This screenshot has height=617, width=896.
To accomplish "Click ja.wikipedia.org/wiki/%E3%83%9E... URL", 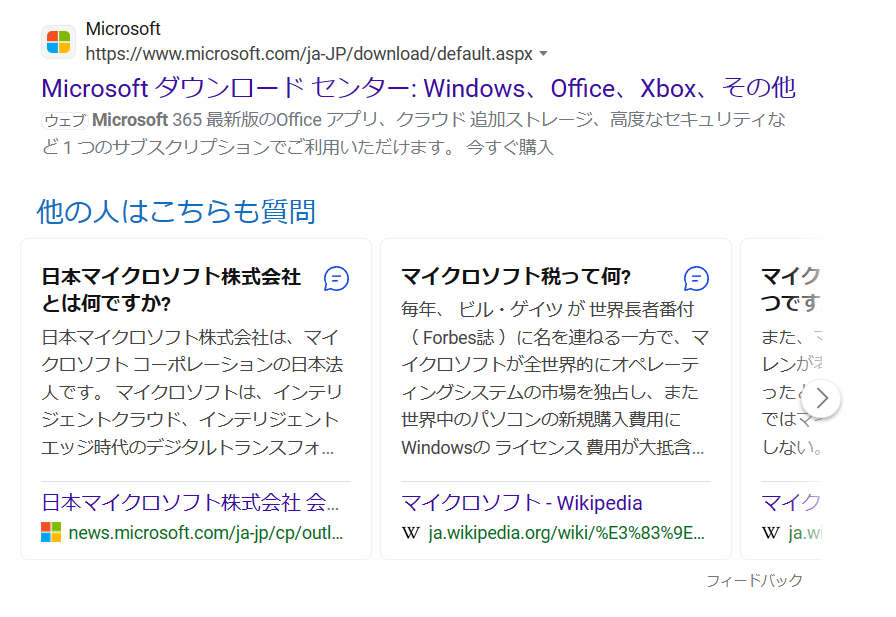I will point(566,532).
